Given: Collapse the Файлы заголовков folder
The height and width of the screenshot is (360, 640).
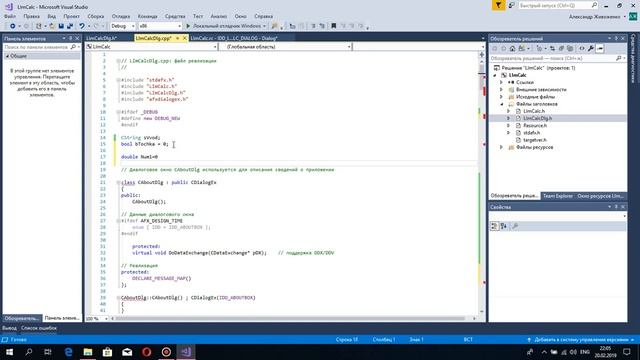Looking at the screenshot, I should pyautogui.click(x=502, y=104).
